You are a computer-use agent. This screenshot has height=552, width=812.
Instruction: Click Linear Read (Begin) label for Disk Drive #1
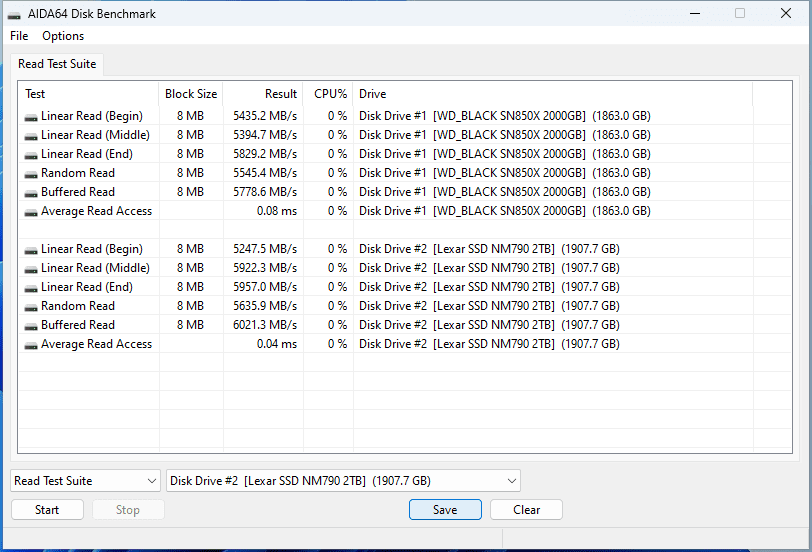(92, 116)
